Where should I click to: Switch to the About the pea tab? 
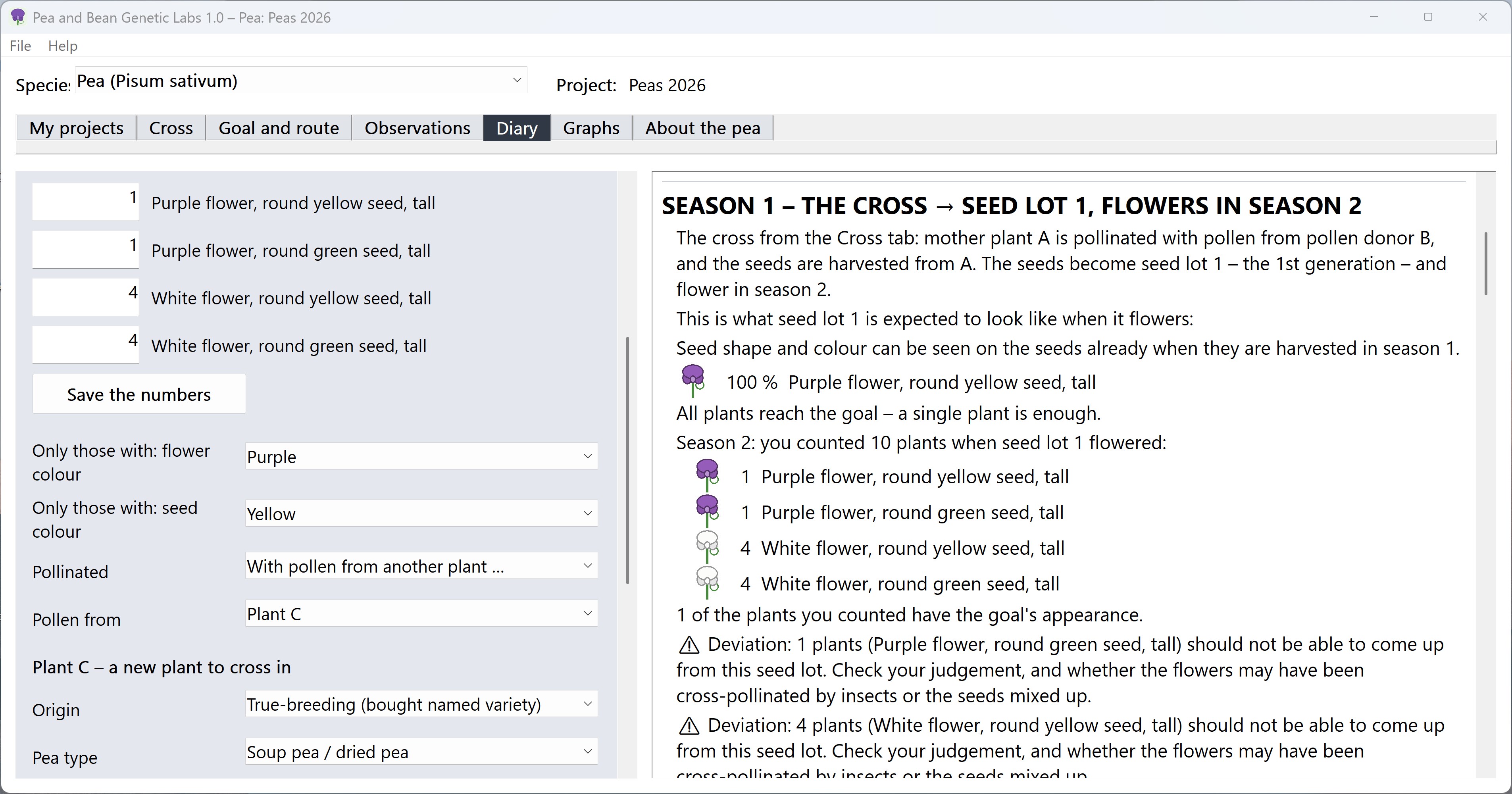coord(702,128)
